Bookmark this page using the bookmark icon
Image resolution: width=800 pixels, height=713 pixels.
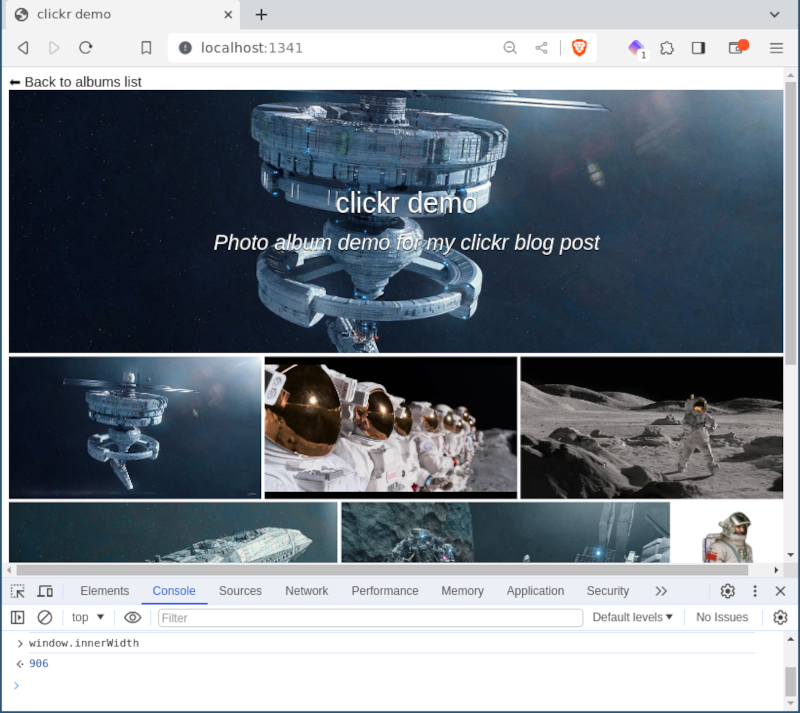click(146, 47)
